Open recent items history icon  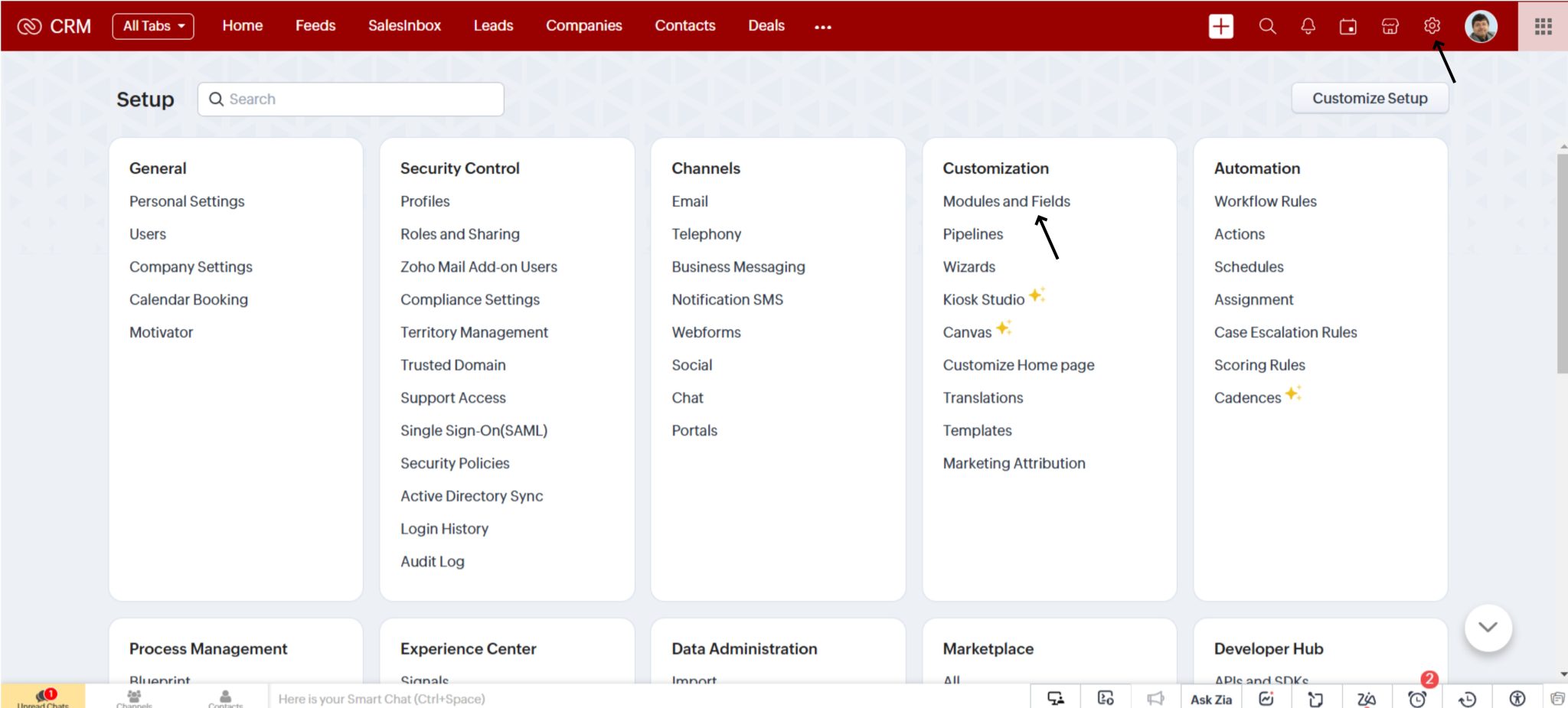(1465, 697)
